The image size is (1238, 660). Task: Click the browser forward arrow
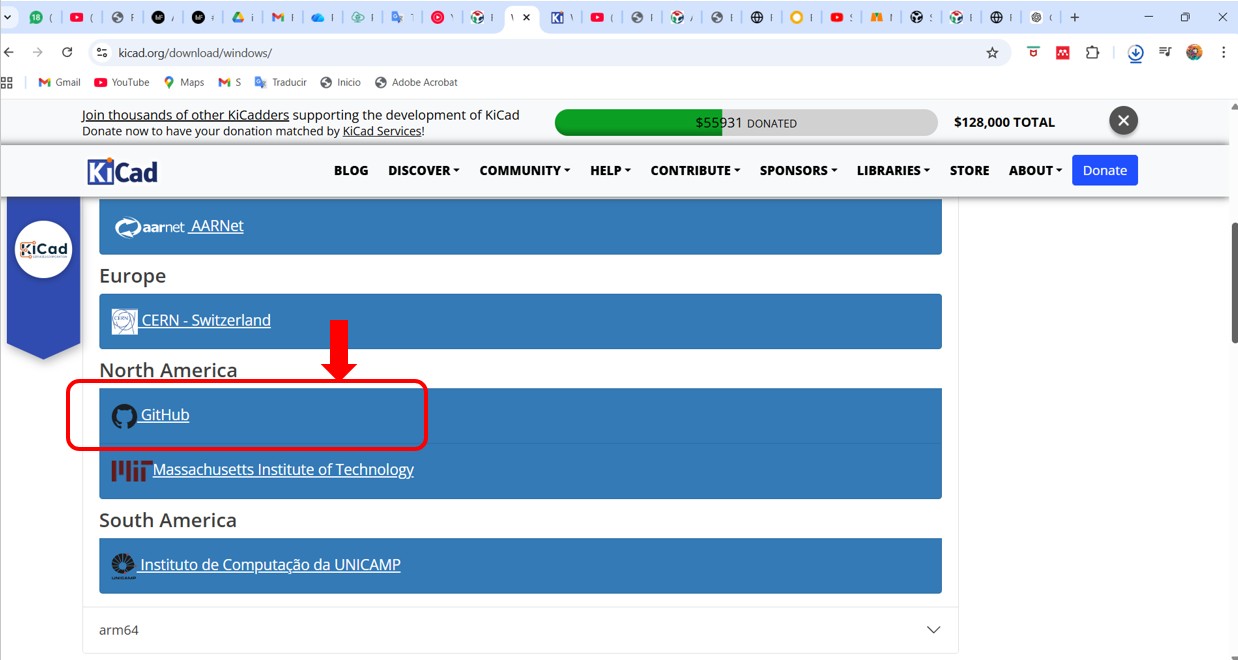point(38,52)
